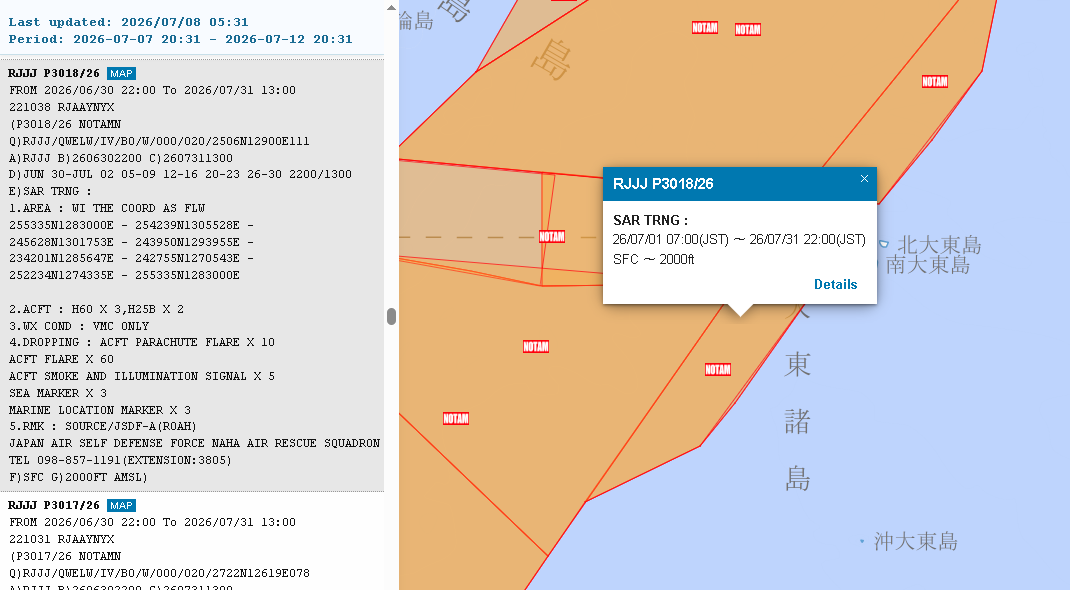Click the Last updated: 2026/07/08 05:31 text
The image size is (1070, 590).
pos(128,23)
